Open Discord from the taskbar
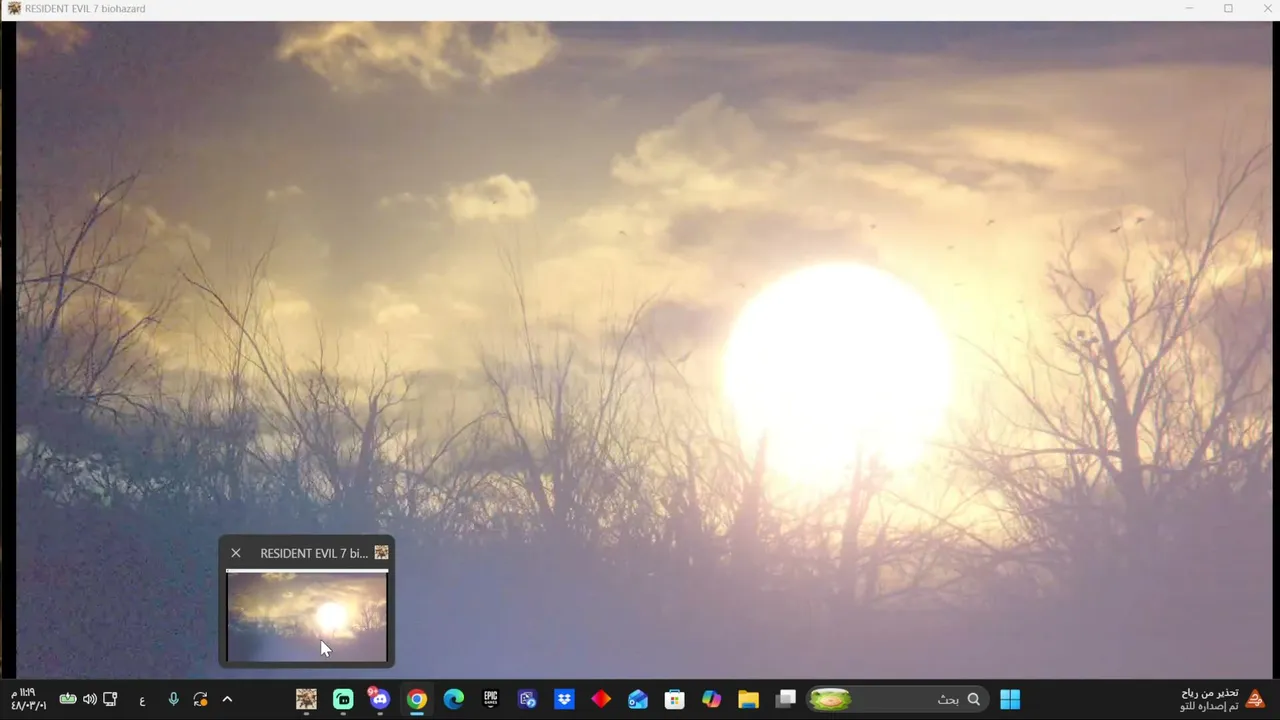 point(380,699)
